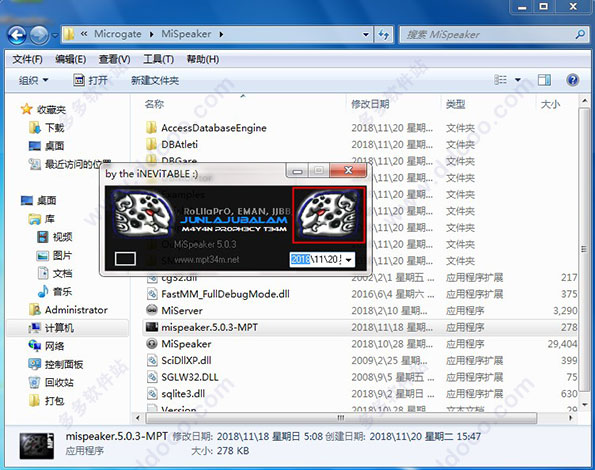Screen dimensions: 595x470
Task: Open Favorites star in sidebar
Action: point(27,109)
